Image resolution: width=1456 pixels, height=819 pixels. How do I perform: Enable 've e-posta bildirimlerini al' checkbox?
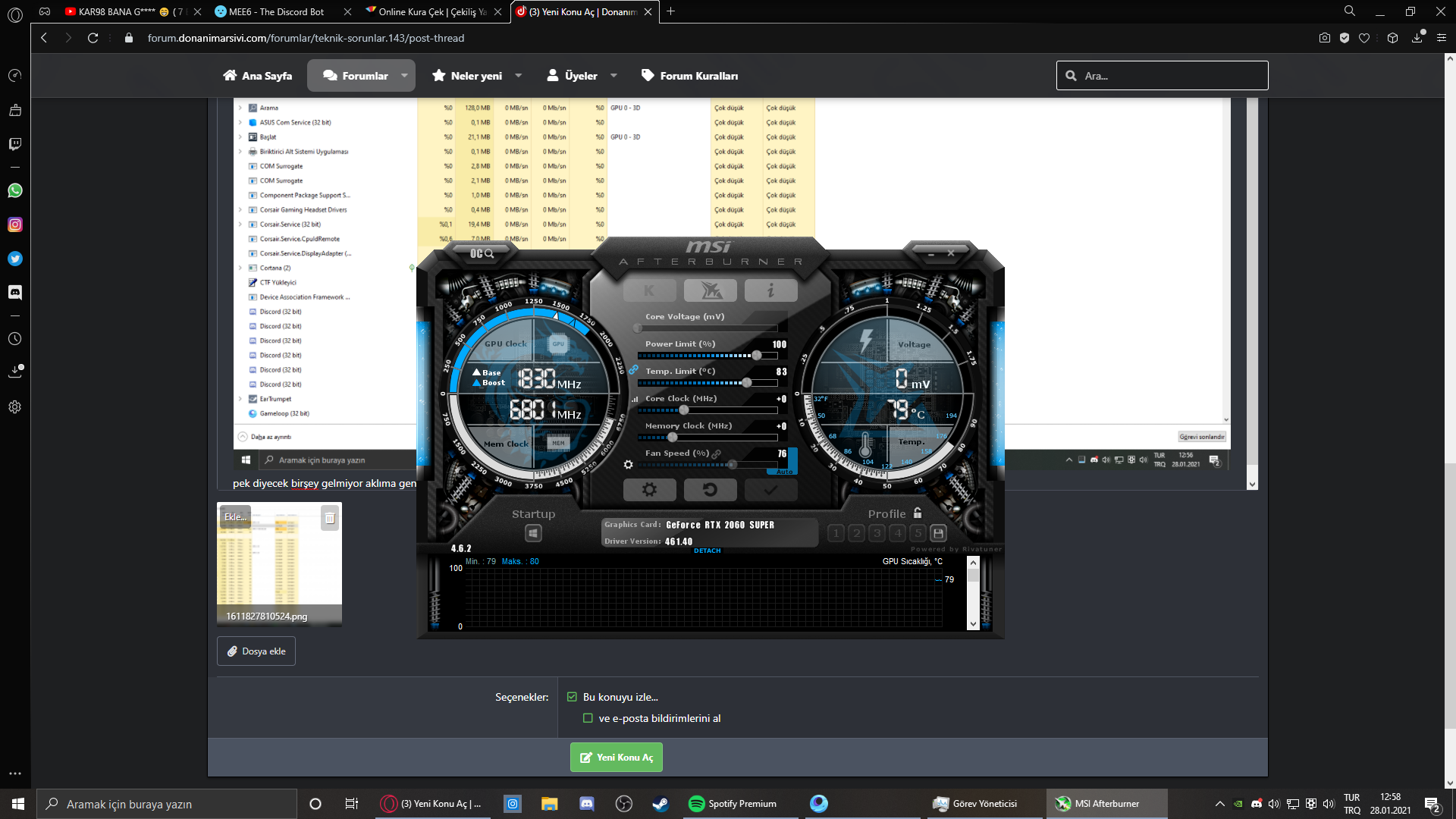click(x=588, y=718)
